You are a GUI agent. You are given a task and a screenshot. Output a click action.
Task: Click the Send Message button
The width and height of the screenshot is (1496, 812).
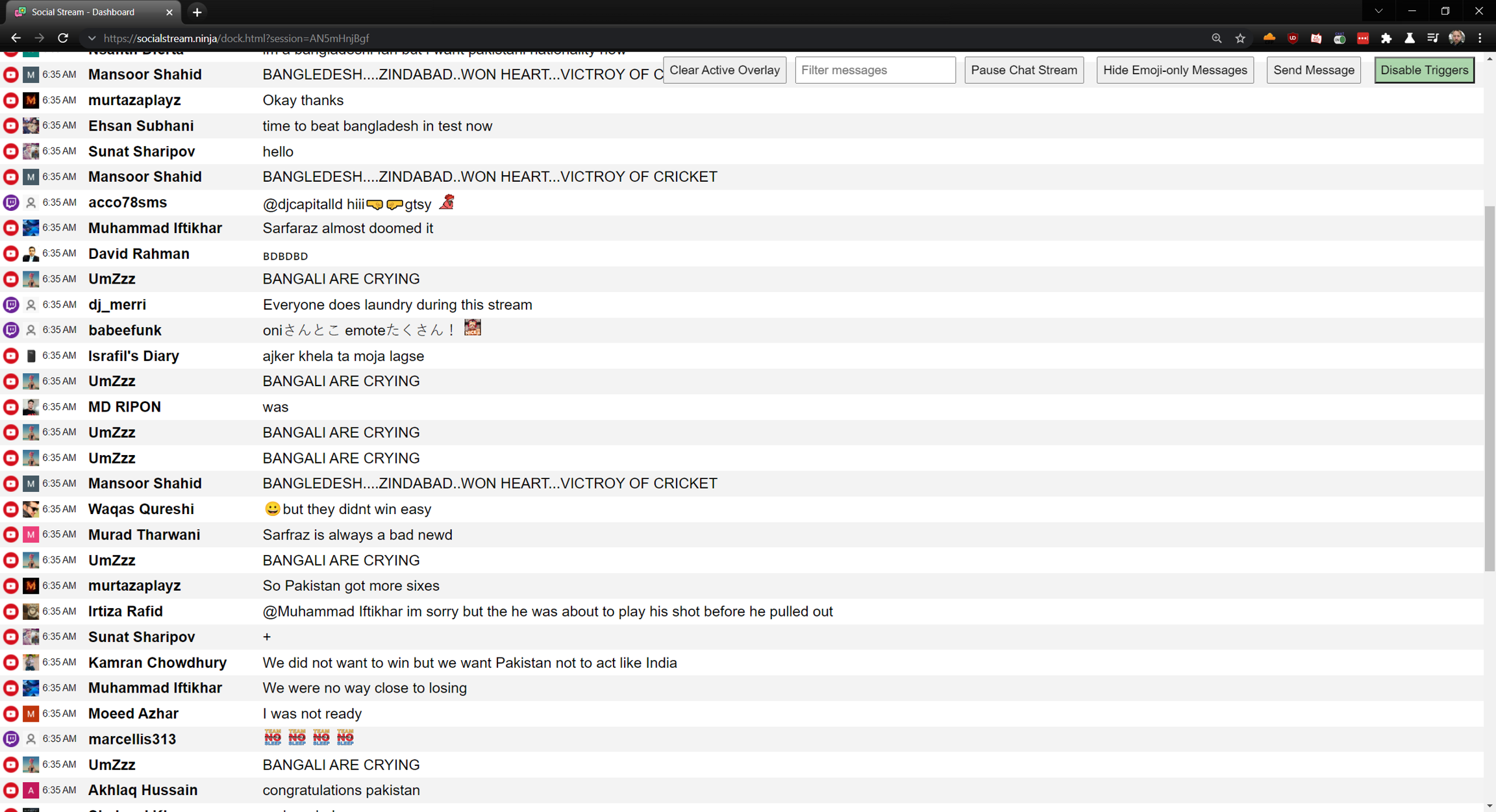(1313, 70)
